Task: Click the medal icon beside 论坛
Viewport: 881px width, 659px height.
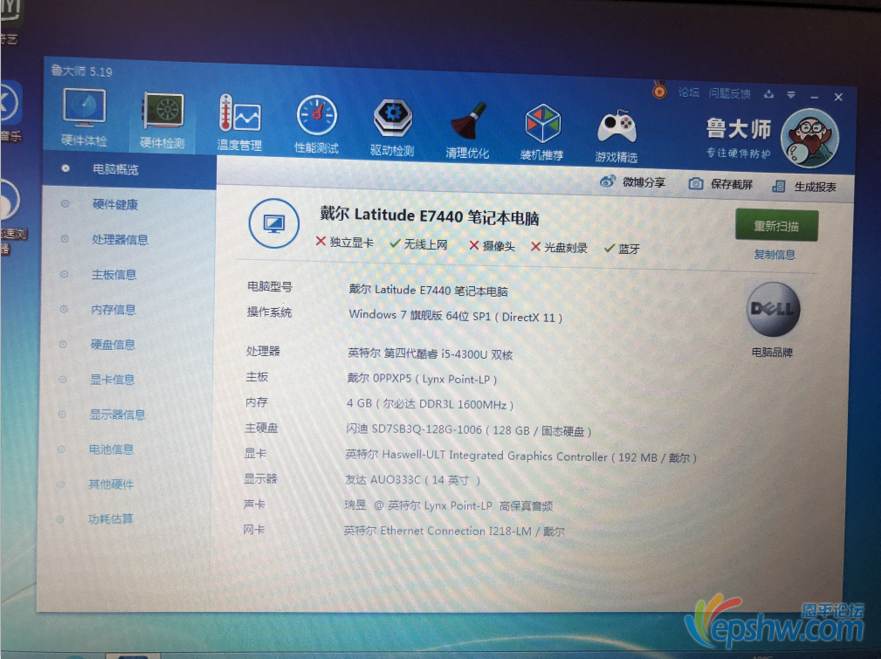Action: (660, 90)
